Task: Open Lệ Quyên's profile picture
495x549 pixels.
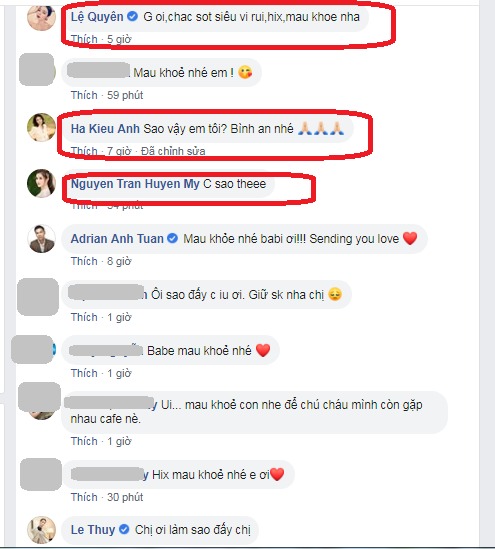Action: (x=41, y=17)
